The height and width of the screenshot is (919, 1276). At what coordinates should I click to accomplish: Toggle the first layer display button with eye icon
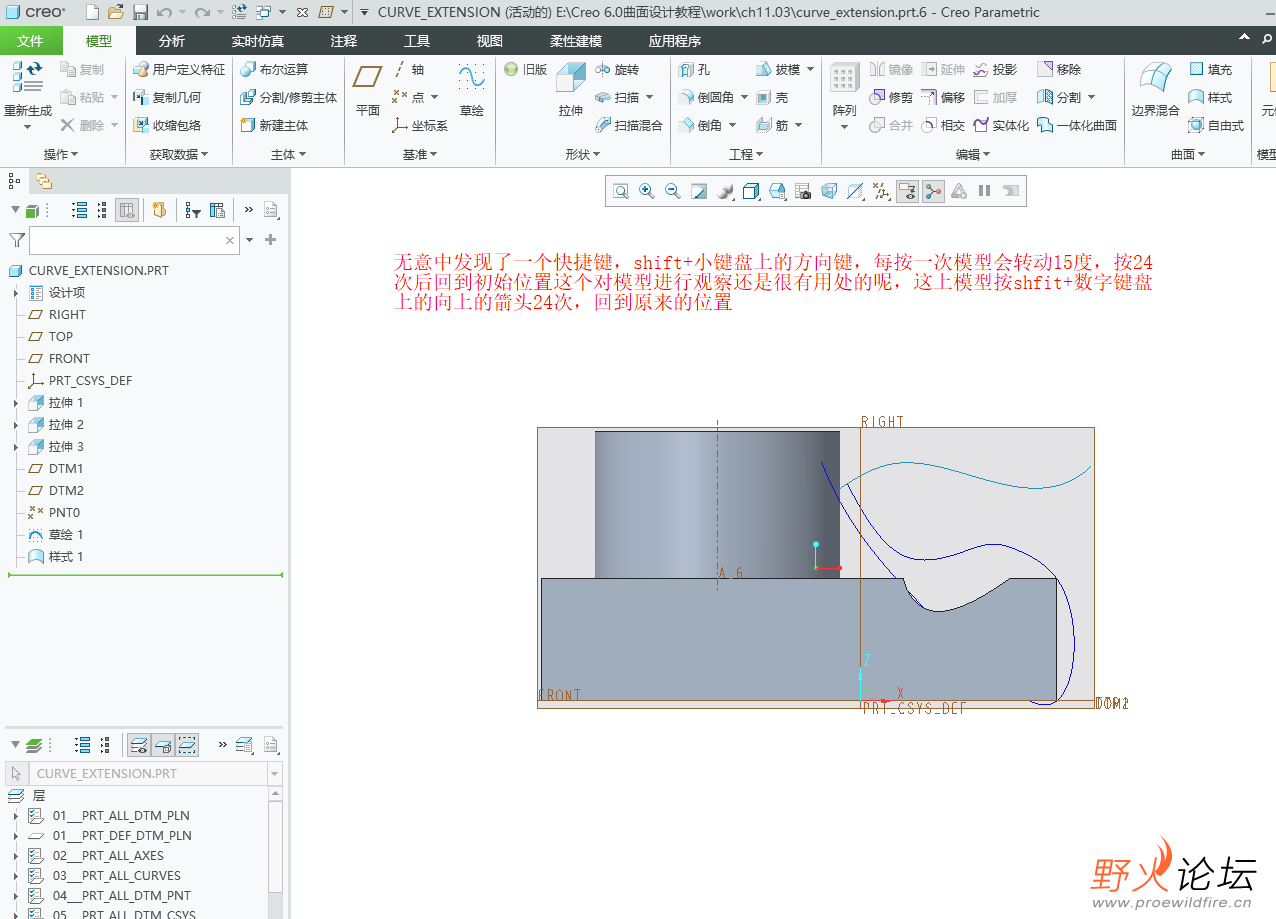click(139, 745)
